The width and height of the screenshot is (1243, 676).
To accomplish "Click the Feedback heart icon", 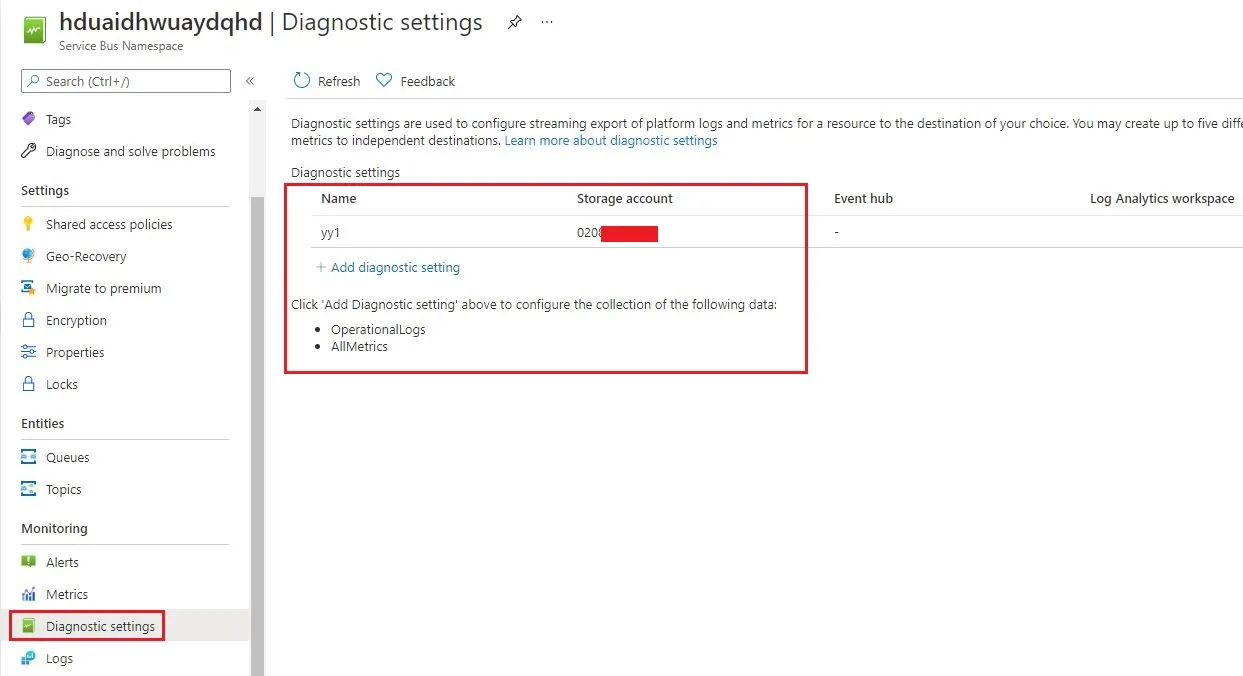I will click(x=384, y=81).
